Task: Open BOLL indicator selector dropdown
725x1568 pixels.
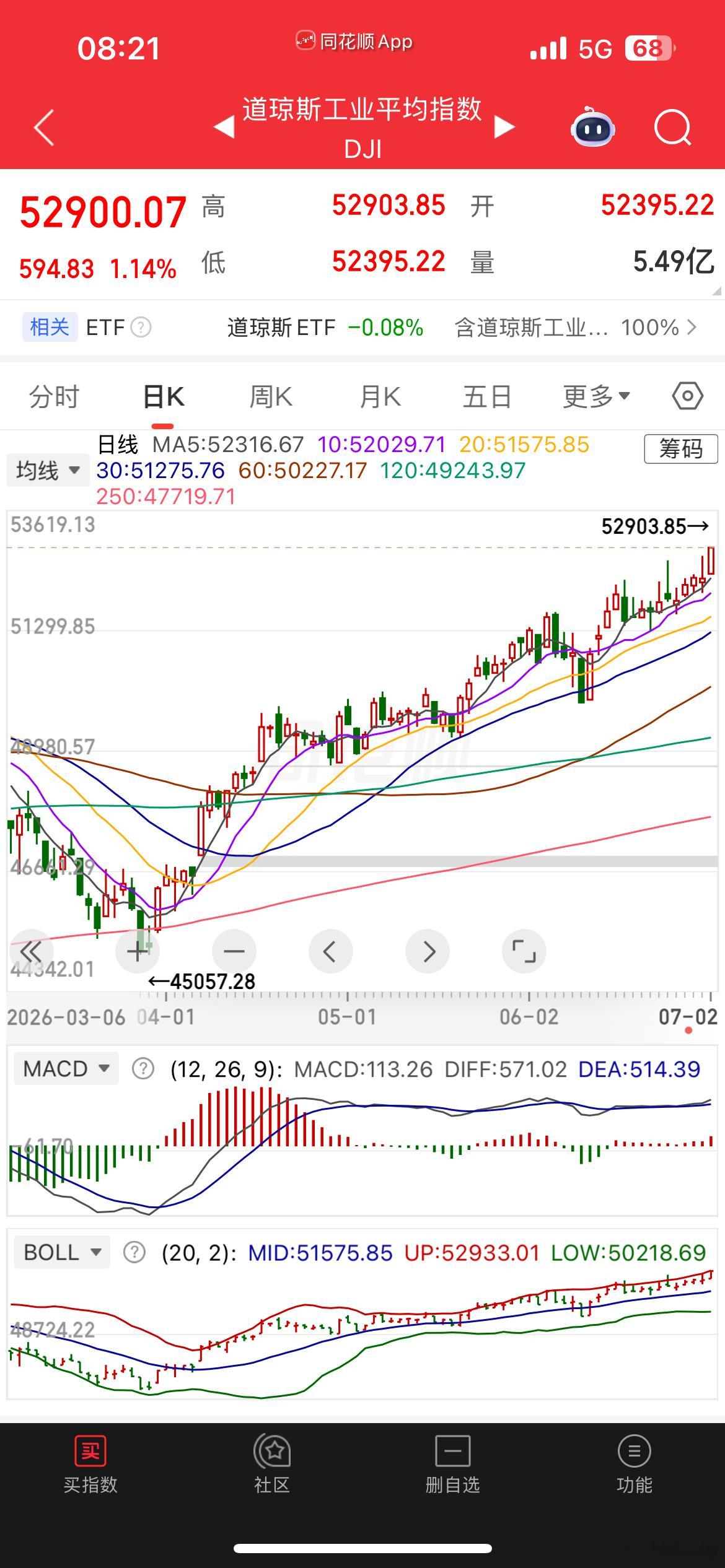Action: (x=62, y=1252)
